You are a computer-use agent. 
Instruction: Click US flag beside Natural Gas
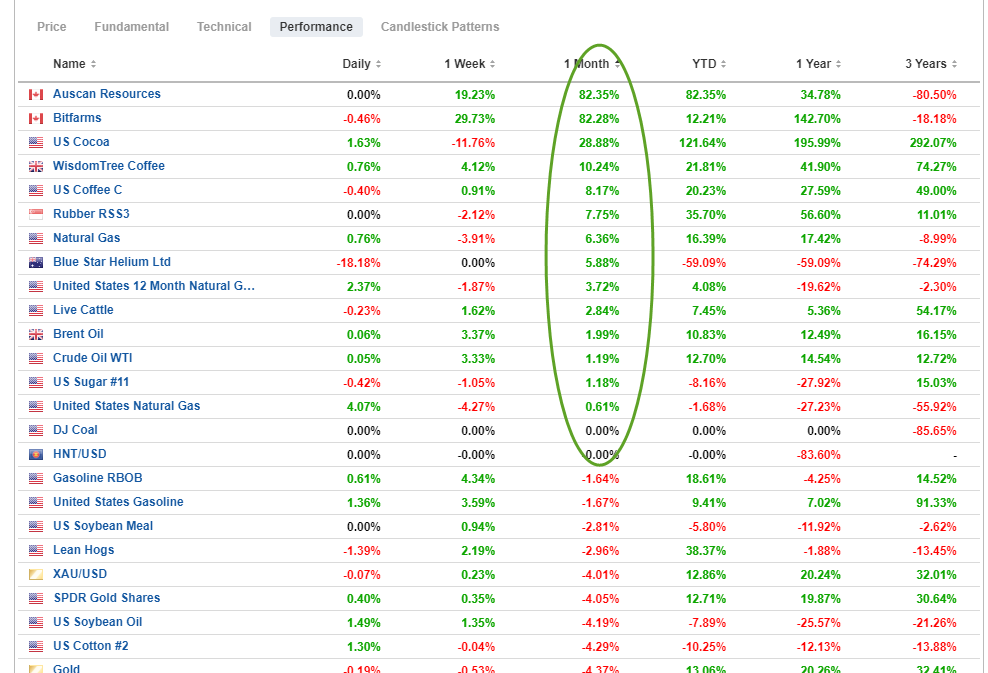[x=36, y=238]
